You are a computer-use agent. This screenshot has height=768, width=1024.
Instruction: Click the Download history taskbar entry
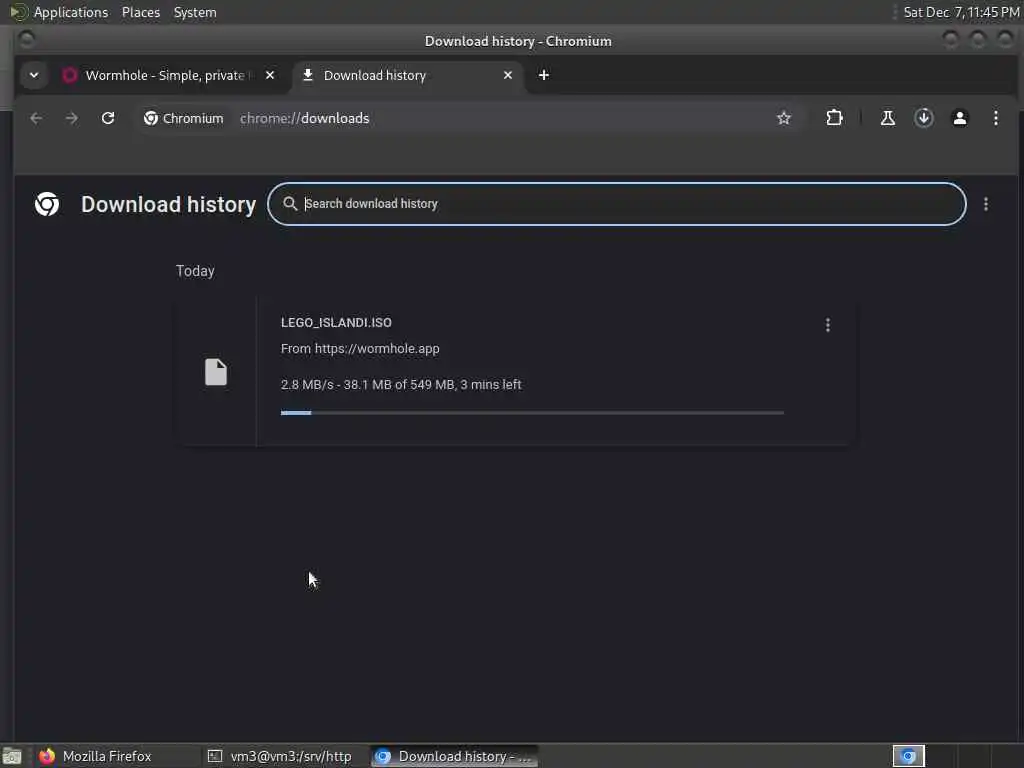click(455, 756)
